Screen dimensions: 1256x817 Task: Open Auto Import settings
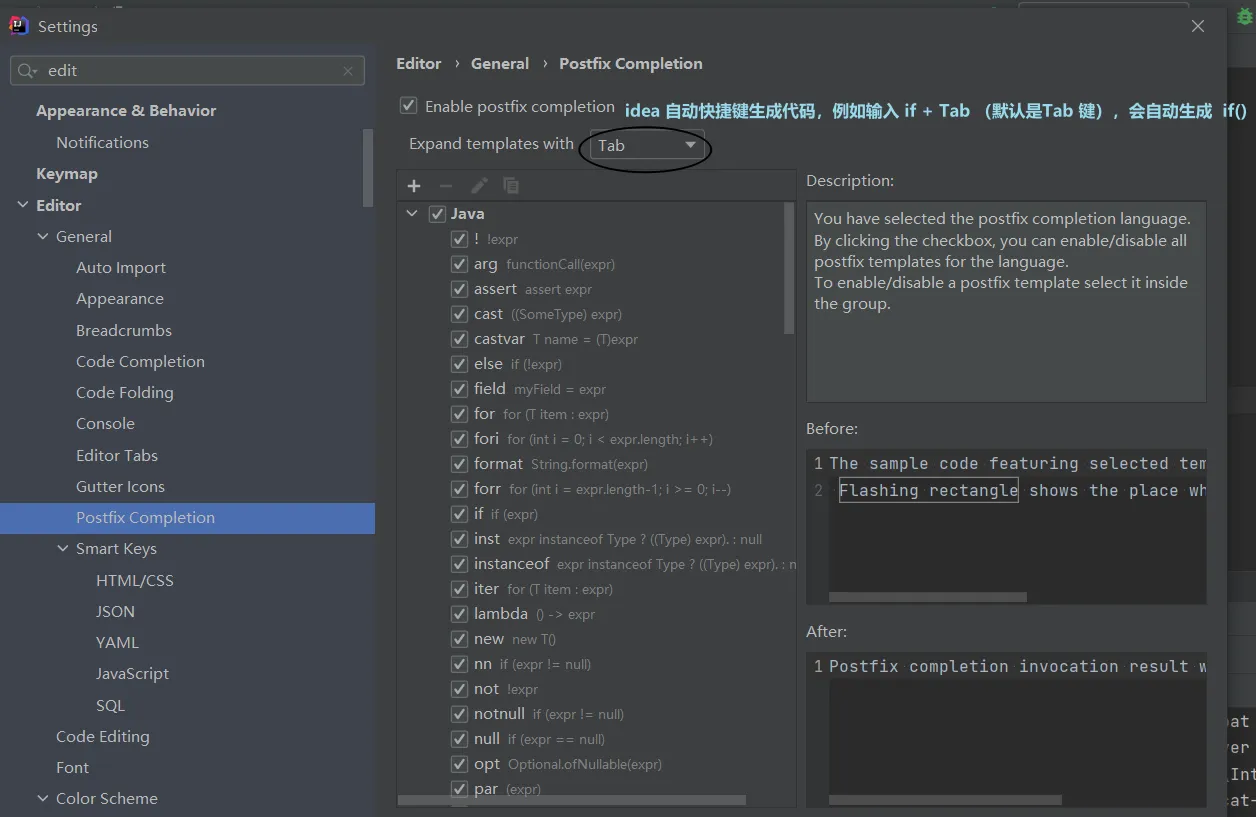tap(121, 268)
